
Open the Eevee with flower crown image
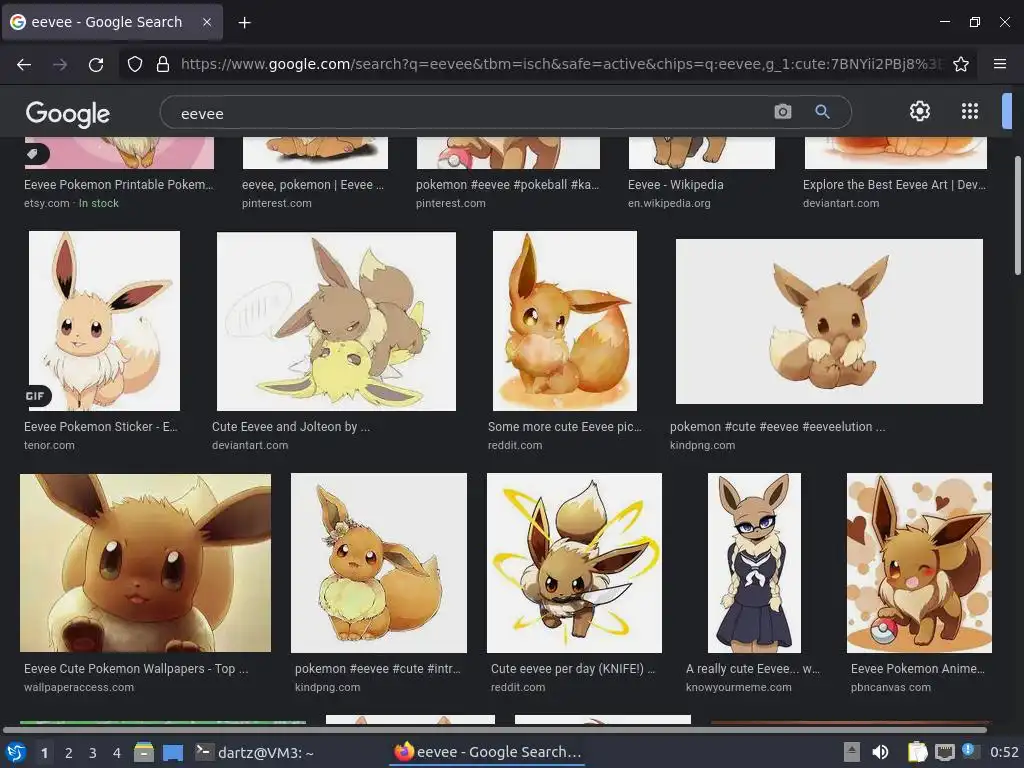click(379, 563)
